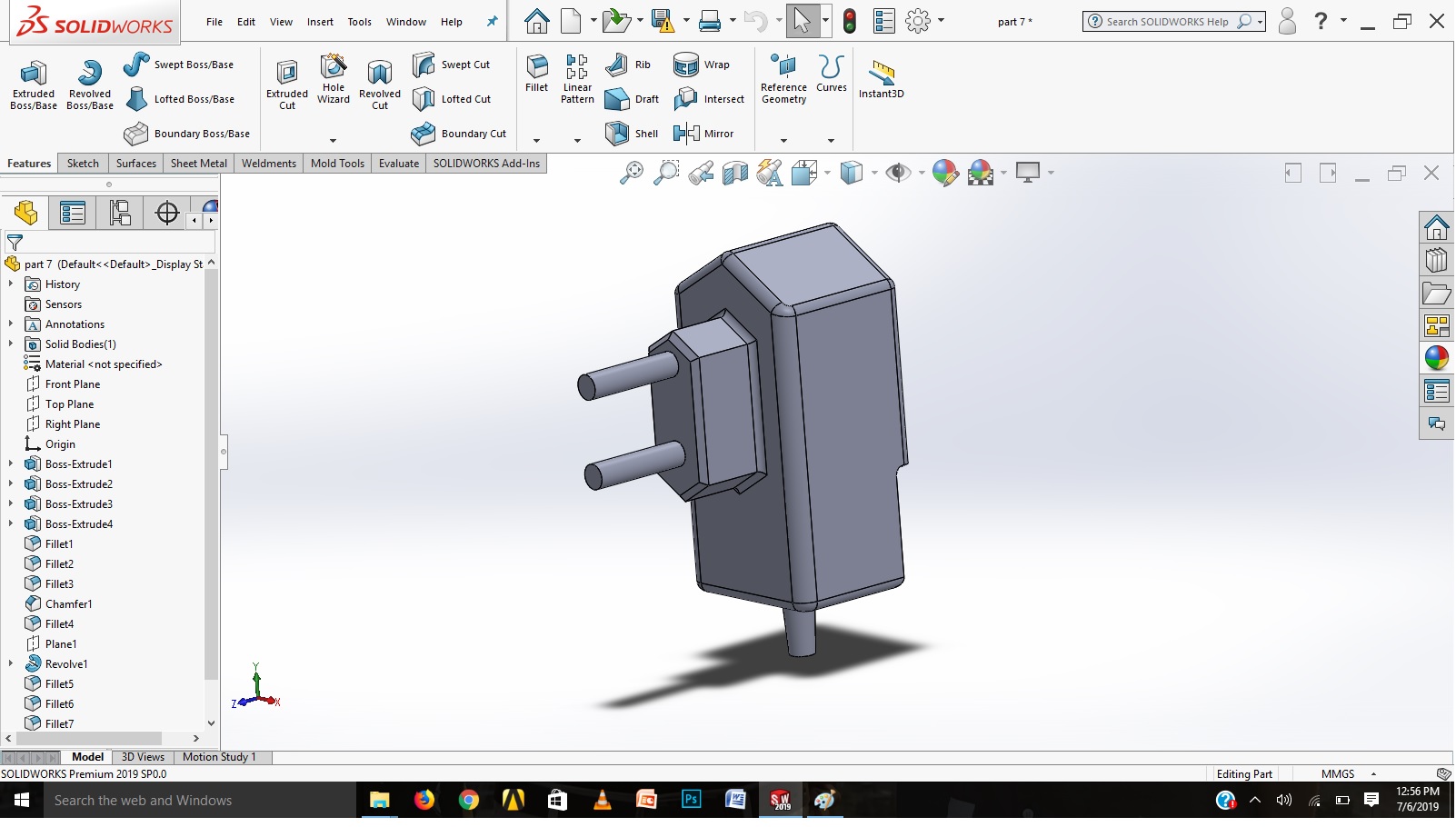Toggle hide/show items eye icon
This screenshot has width=1456, height=827.
coord(898,173)
